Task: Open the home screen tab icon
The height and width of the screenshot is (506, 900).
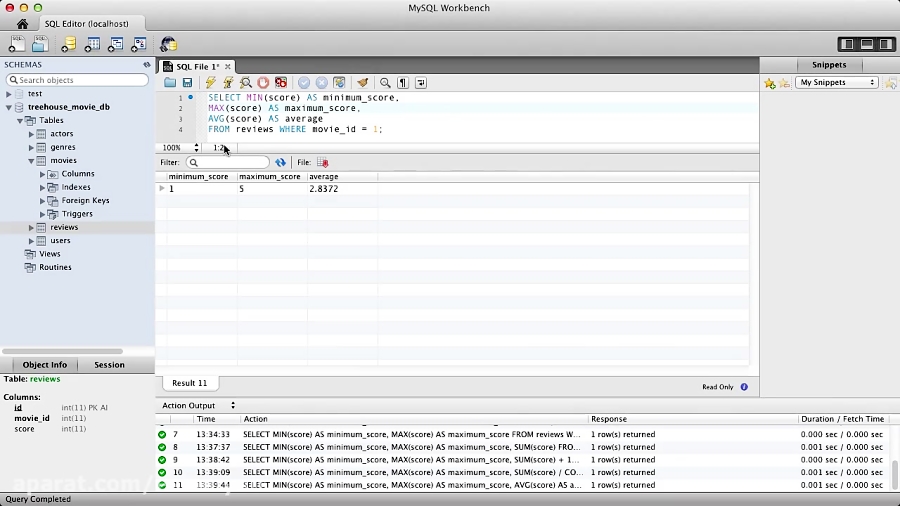Action: [22, 24]
